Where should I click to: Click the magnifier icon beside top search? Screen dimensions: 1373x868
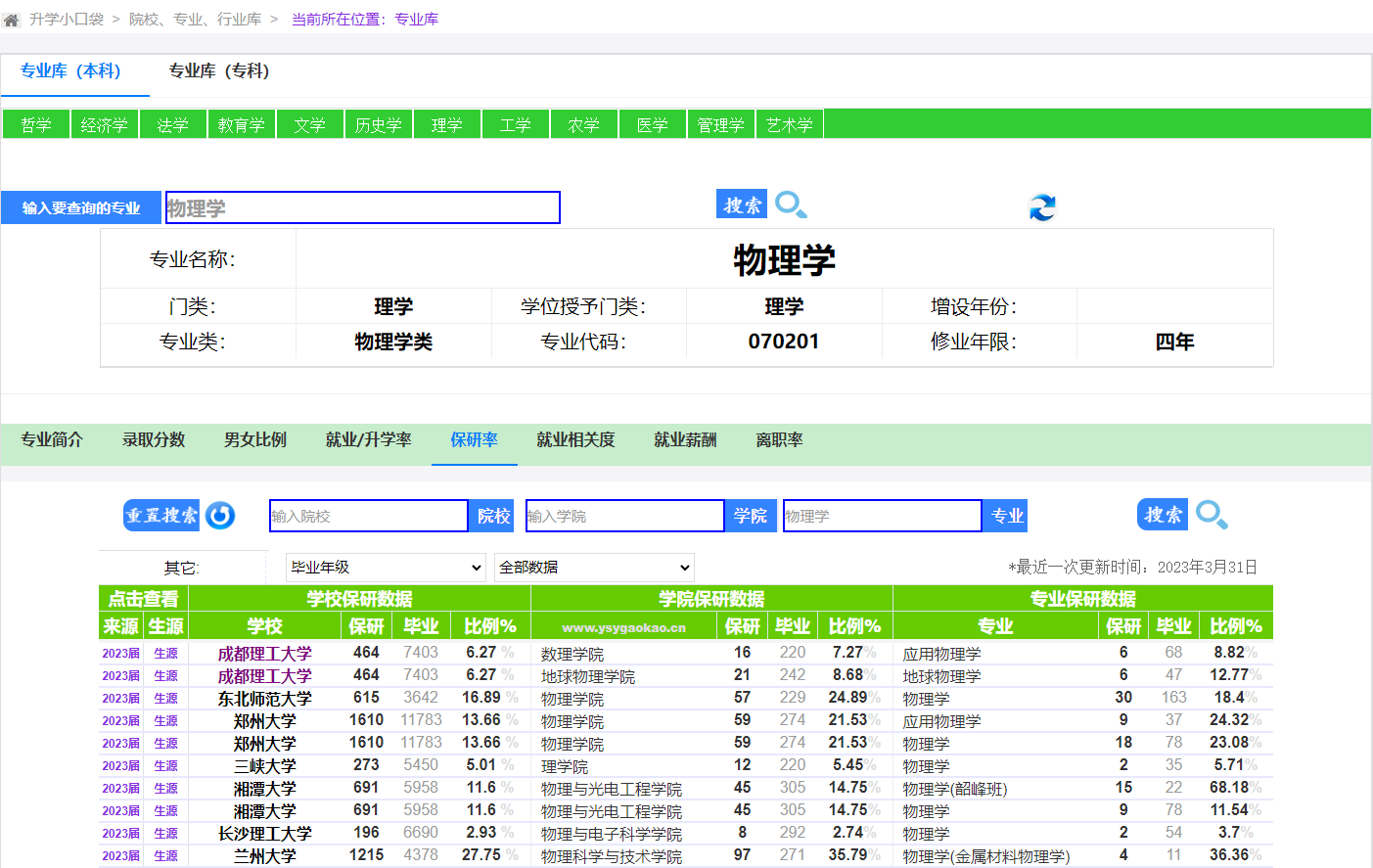(x=791, y=205)
